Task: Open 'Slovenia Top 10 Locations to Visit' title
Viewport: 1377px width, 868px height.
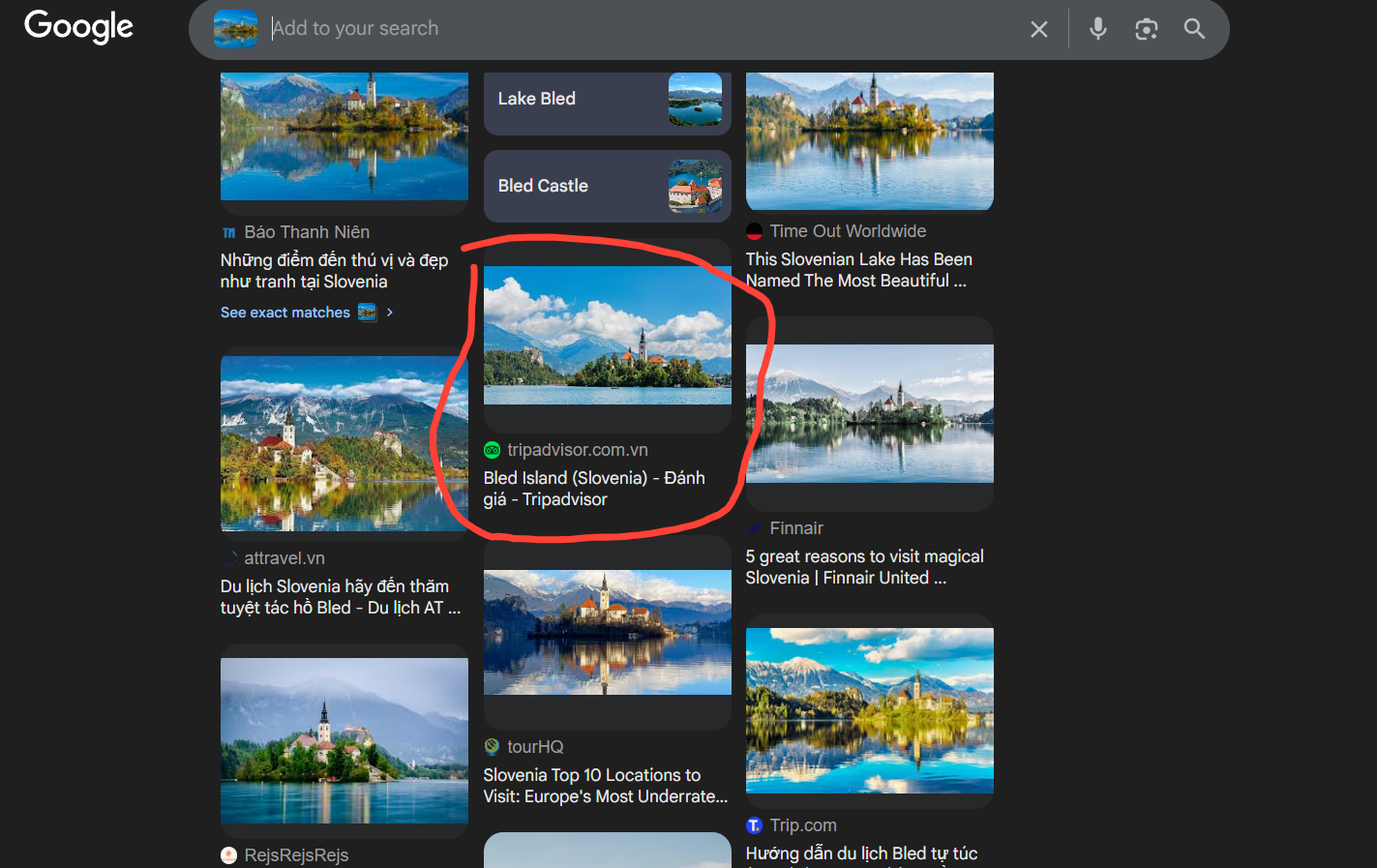Action: pos(606,786)
